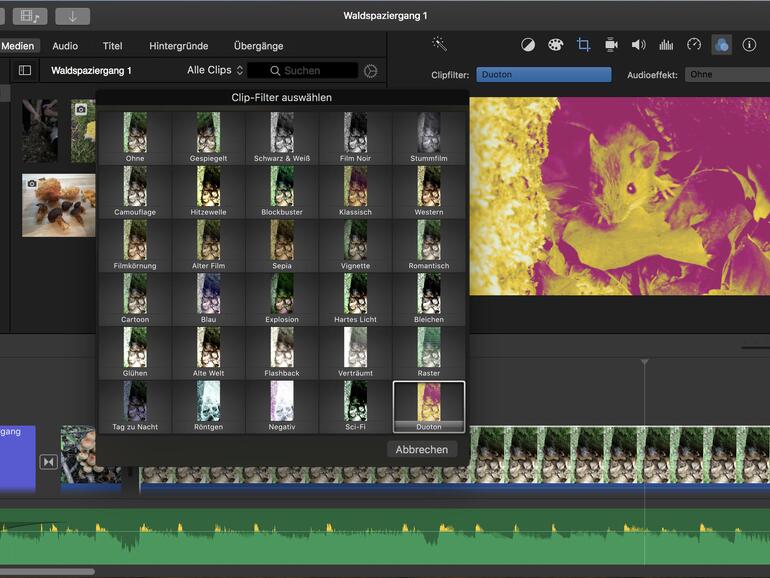Click the horizontal timeline scrollbar
The height and width of the screenshot is (578, 770).
pyautogui.click(x=47, y=572)
